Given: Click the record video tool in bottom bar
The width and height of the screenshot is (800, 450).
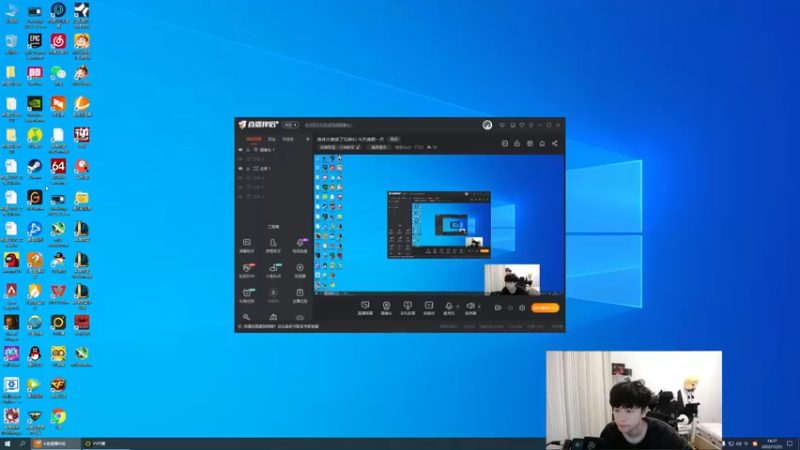Looking at the screenshot, I should click(x=429, y=308).
